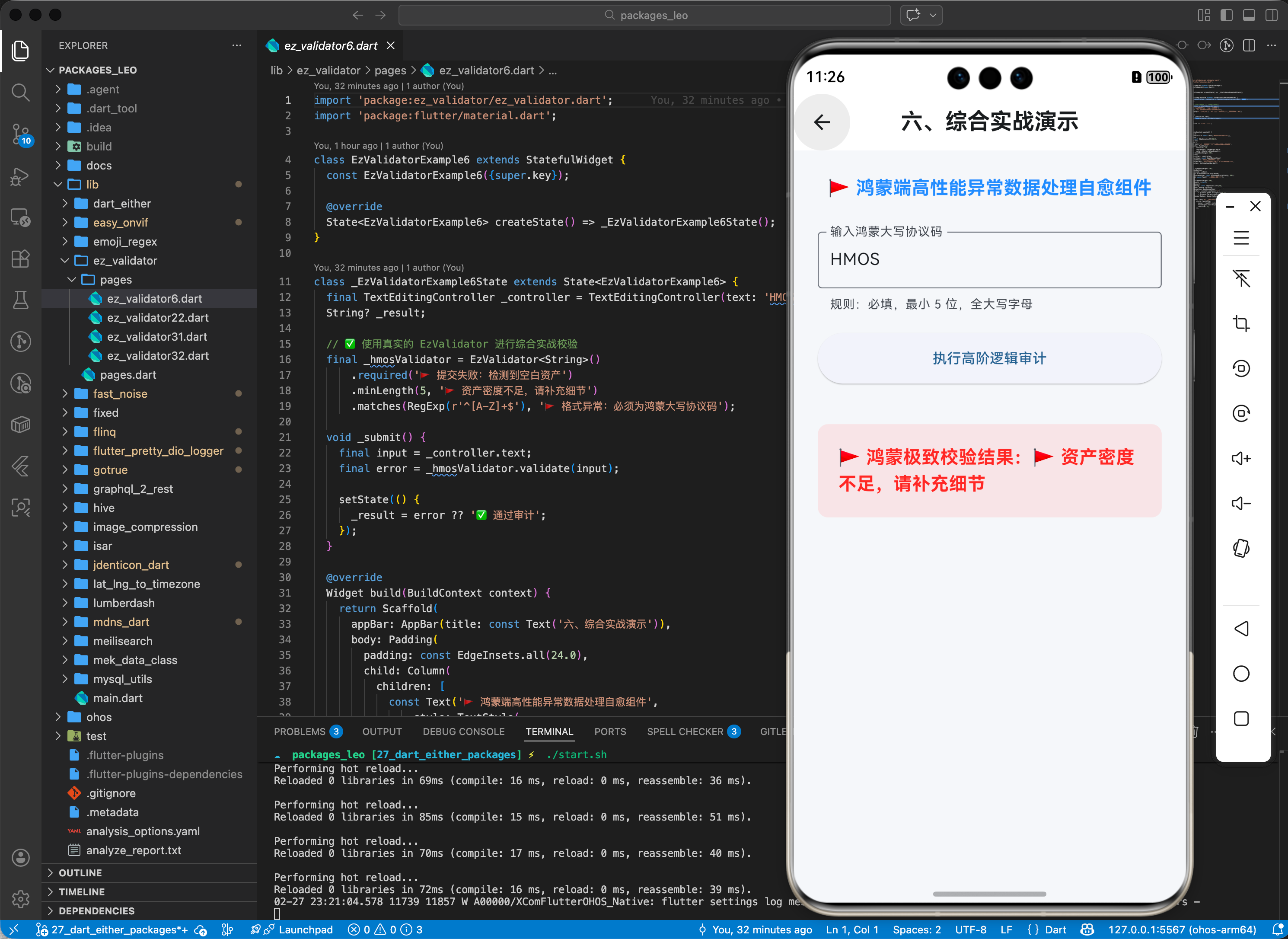Expand the fast_noise folder
Screen dimensions: 1288x939
(x=120, y=393)
